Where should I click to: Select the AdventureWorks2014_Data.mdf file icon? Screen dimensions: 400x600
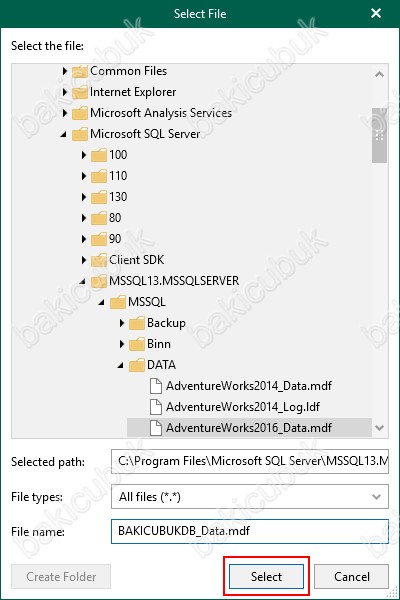[x=155, y=386]
